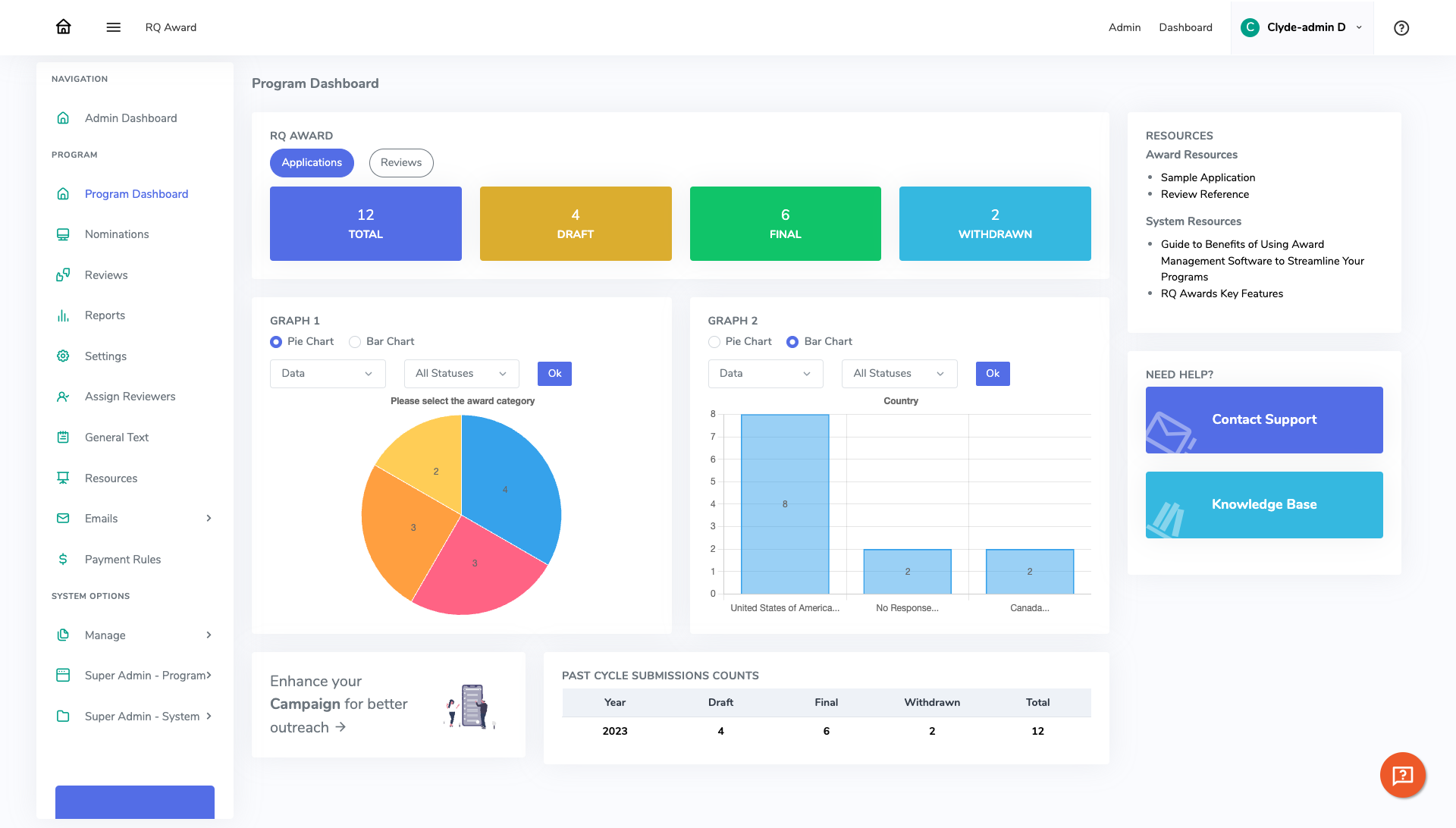Open the help question mark icon
Viewport: 1456px width, 828px height.
click(1401, 27)
